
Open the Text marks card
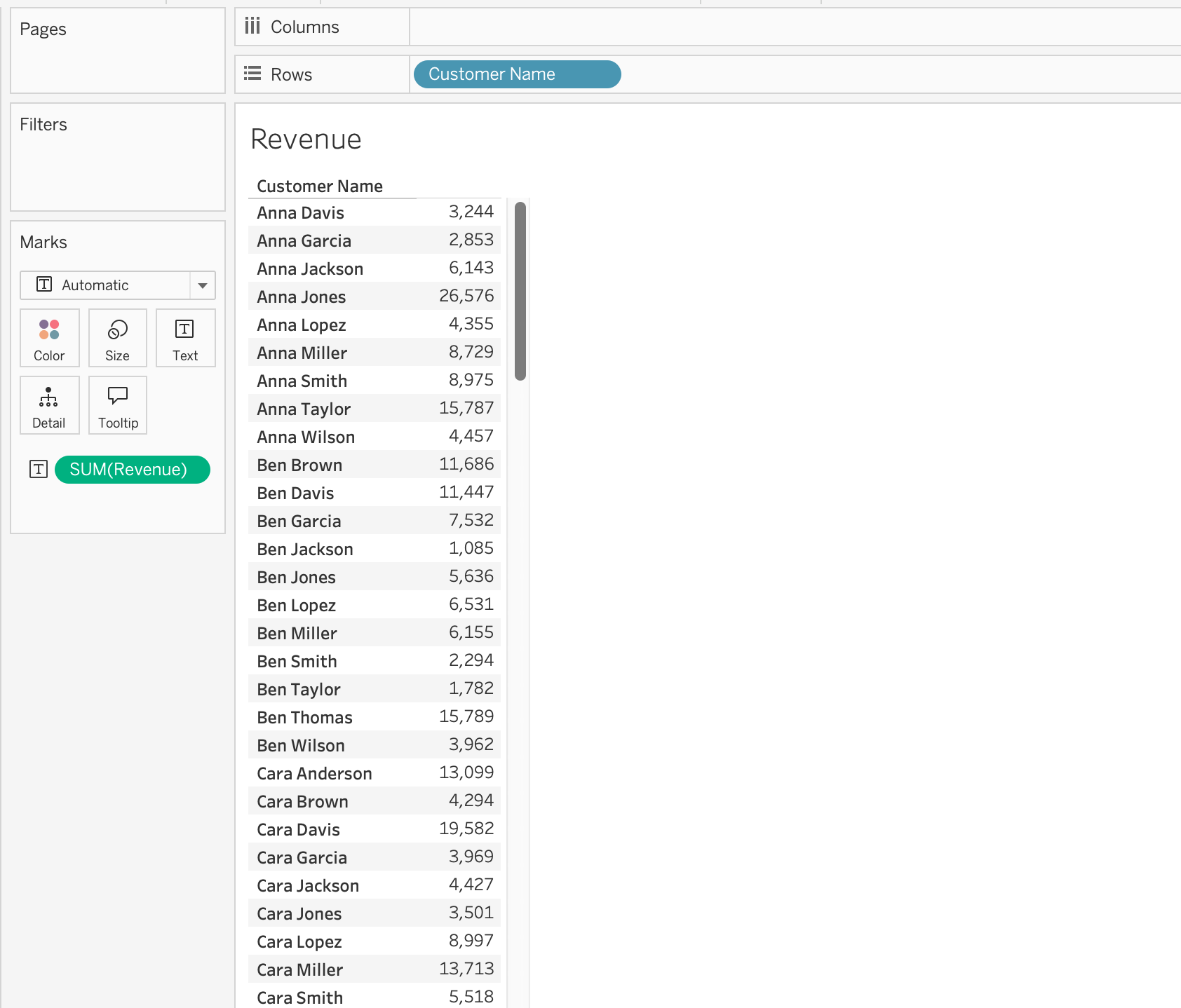185,338
